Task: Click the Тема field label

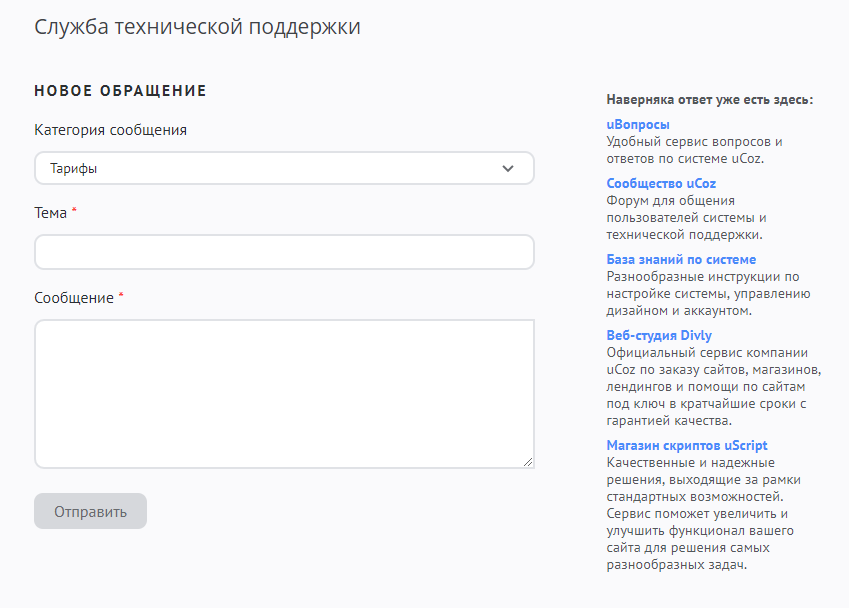Action: click(51, 213)
